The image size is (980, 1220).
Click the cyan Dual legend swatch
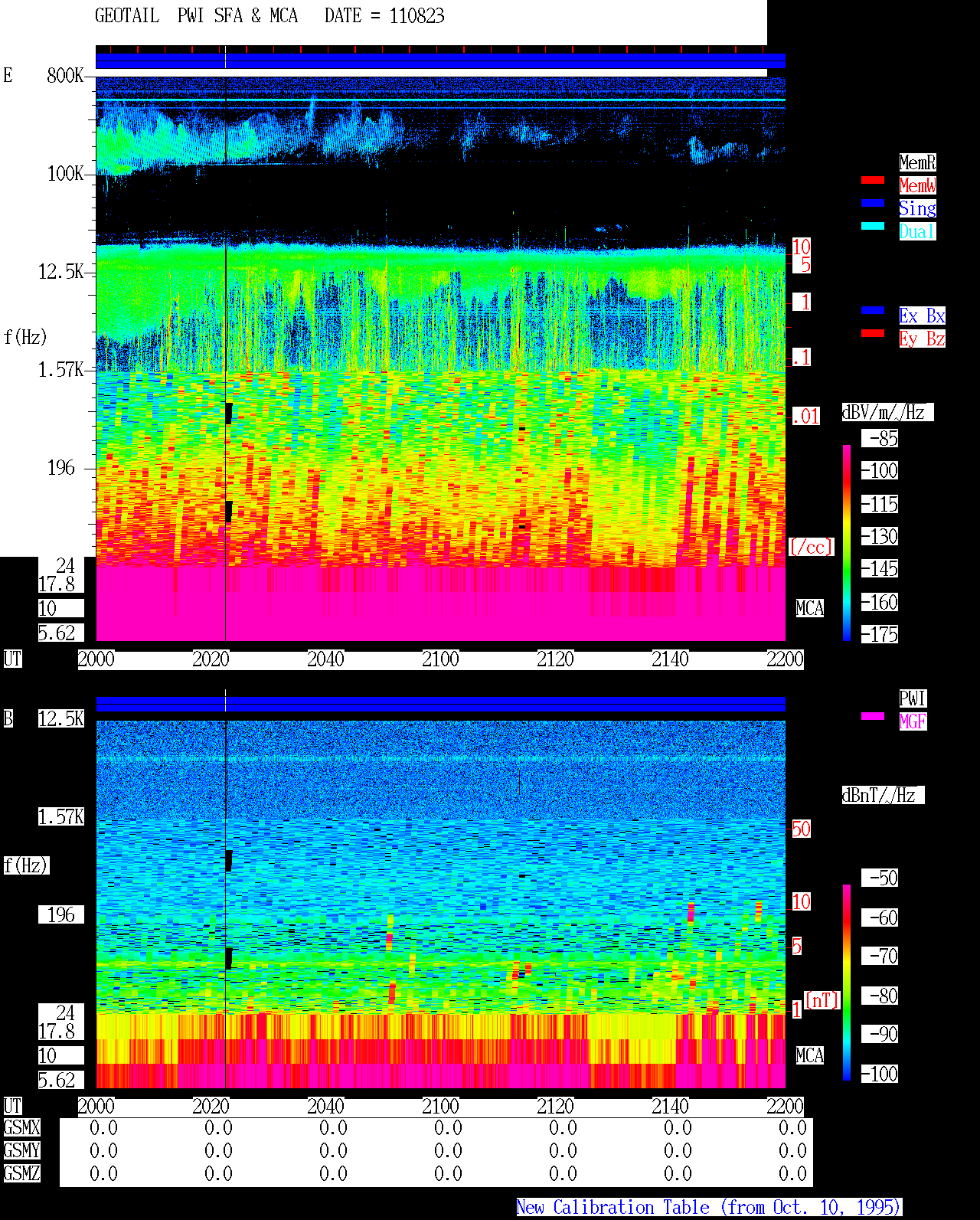click(x=873, y=226)
